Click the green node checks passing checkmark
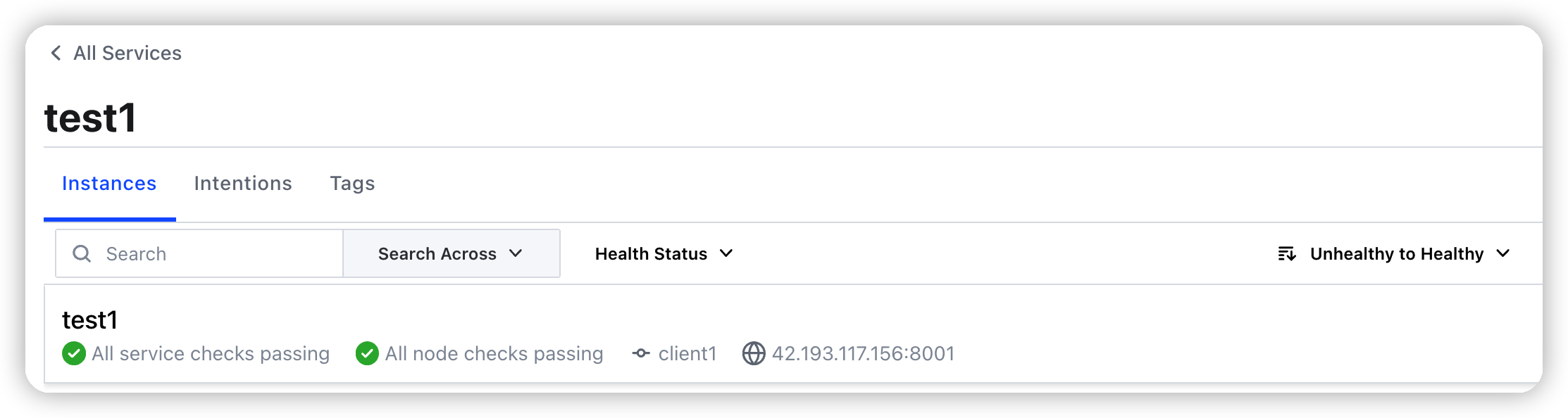This screenshot has height=418, width=1568. (367, 353)
